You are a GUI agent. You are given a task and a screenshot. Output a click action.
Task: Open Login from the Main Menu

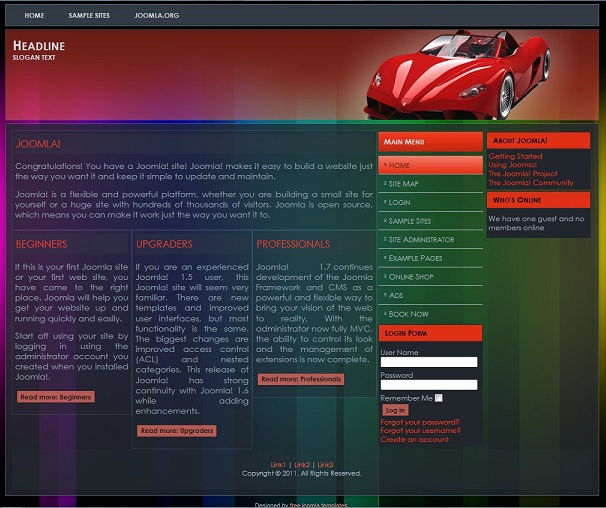coord(431,202)
